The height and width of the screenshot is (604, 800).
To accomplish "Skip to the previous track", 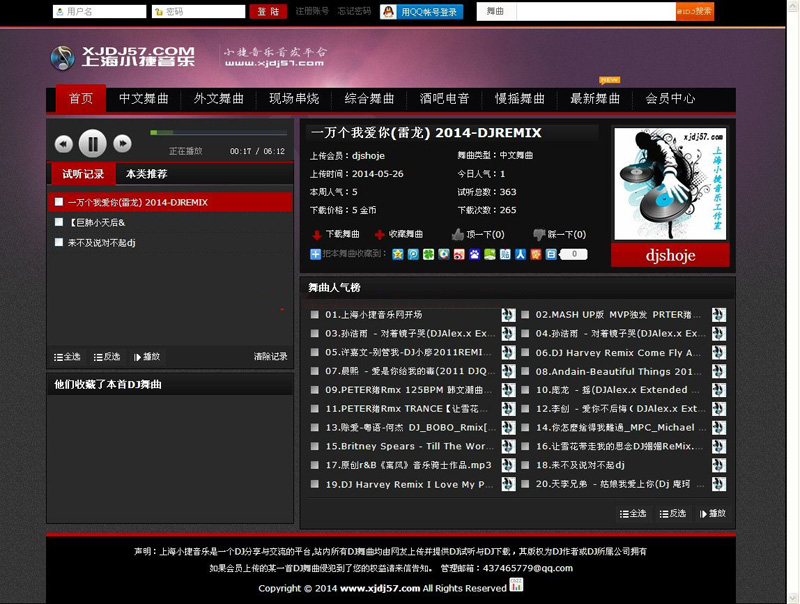I will (x=63, y=144).
